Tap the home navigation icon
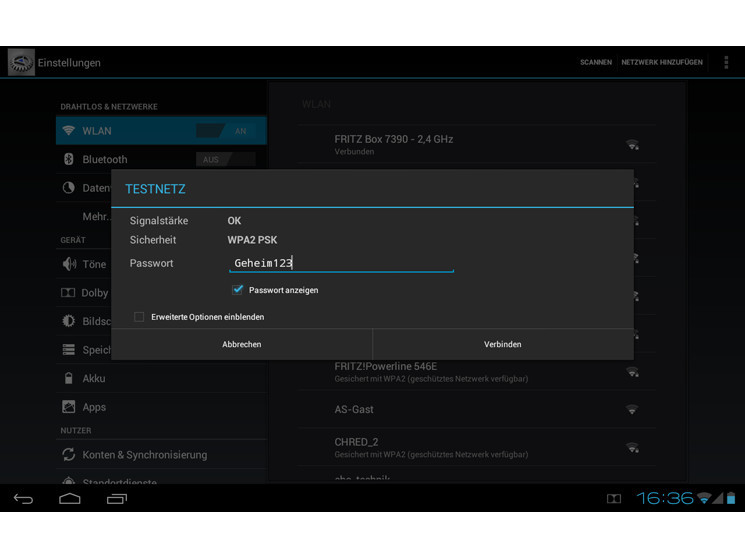This screenshot has width=745, height=559. [69, 499]
